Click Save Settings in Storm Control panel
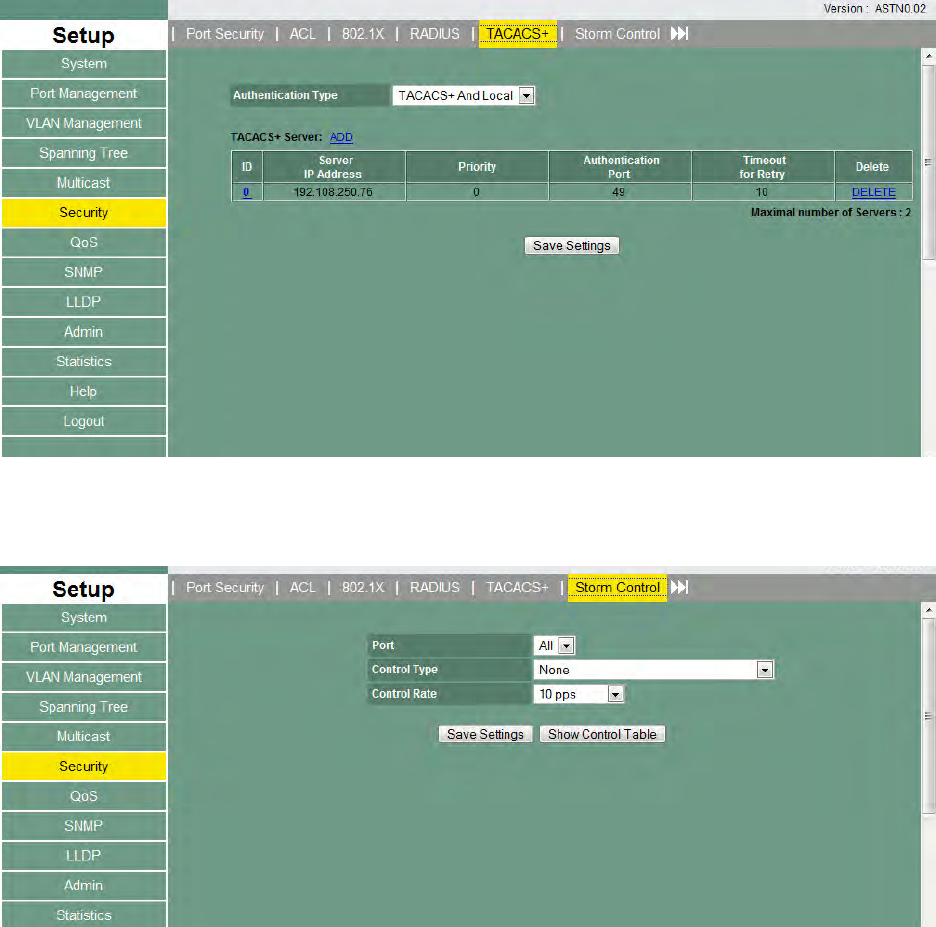936x927 pixels. (485, 734)
